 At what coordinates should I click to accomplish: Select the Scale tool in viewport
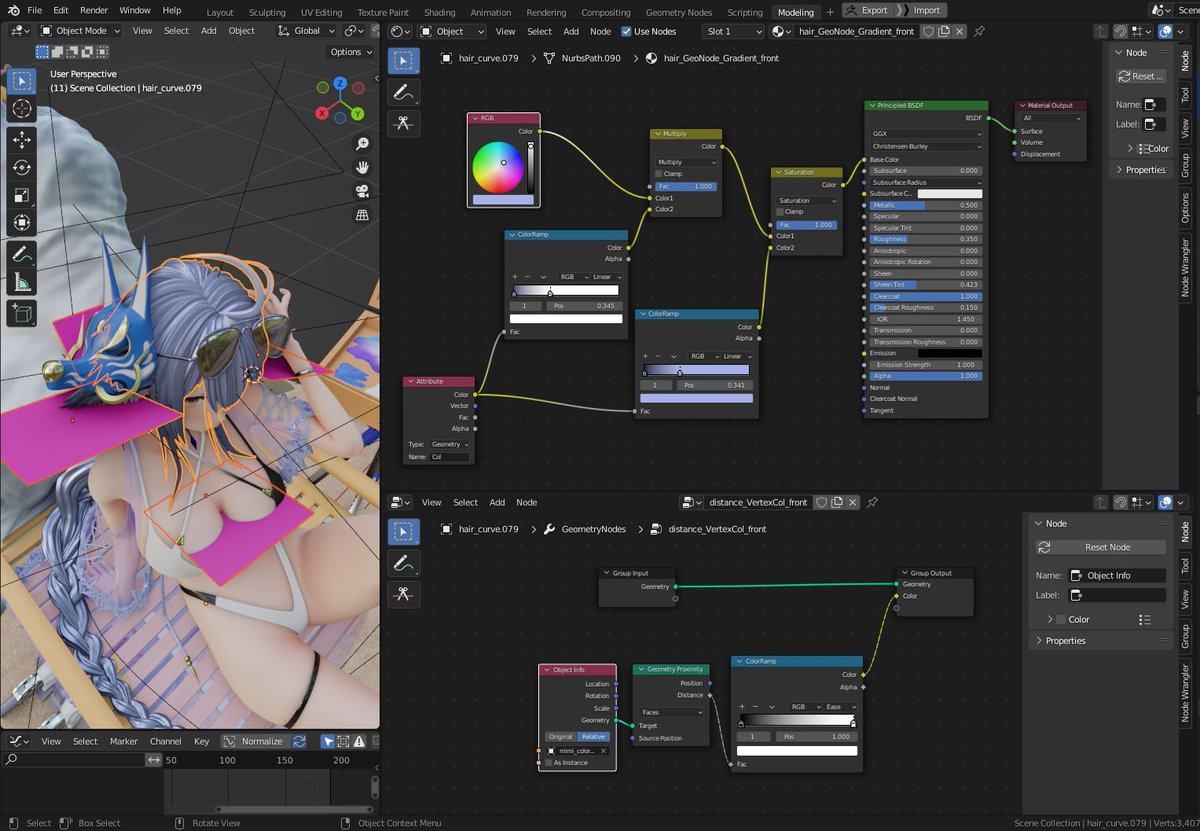click(21, 195)
